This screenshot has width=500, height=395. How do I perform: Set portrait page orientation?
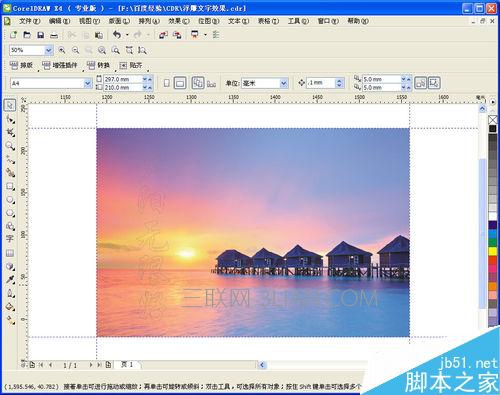pyautogui.click(x=167, y=83)
